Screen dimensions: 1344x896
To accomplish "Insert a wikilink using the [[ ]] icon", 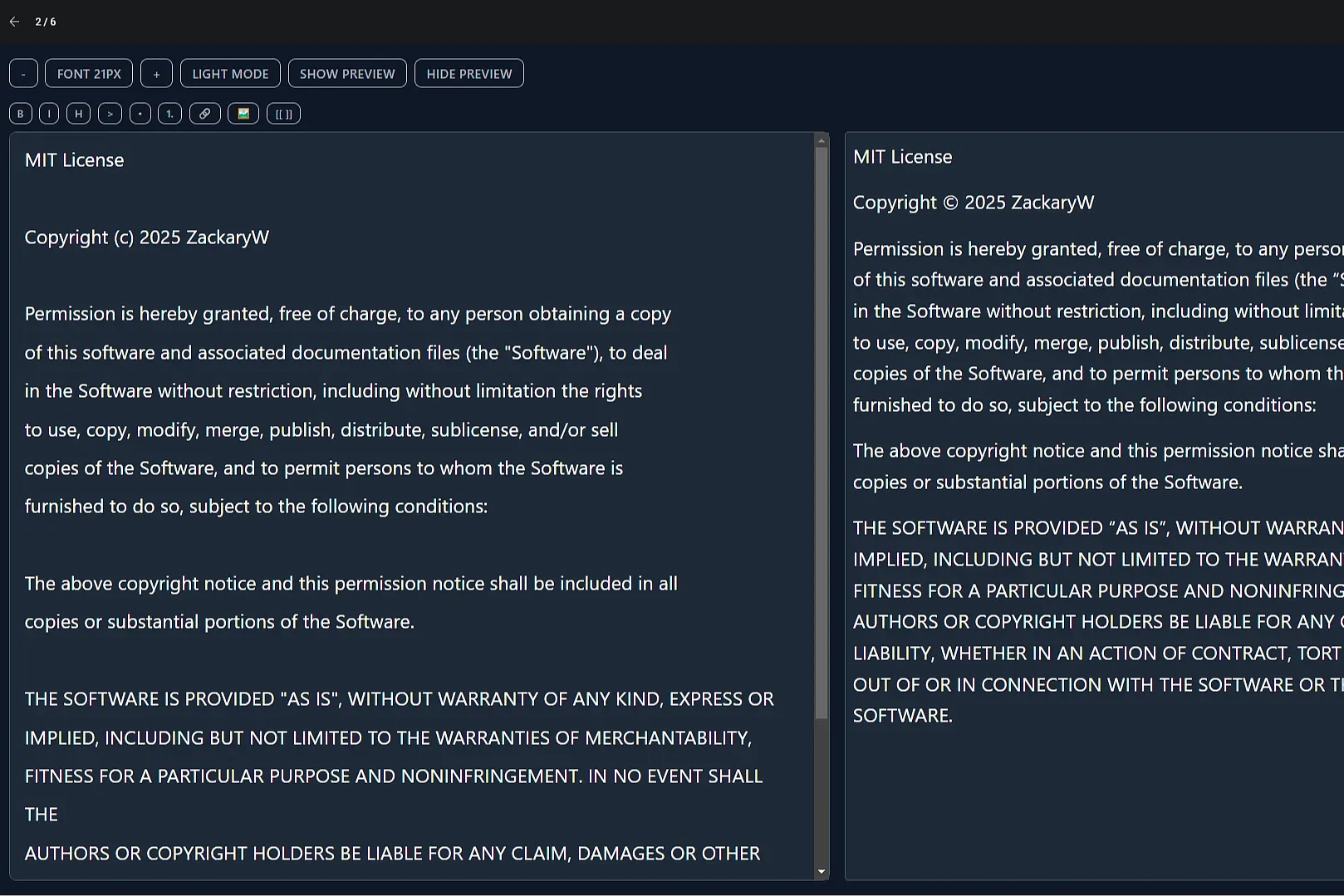I will point(282,113).
